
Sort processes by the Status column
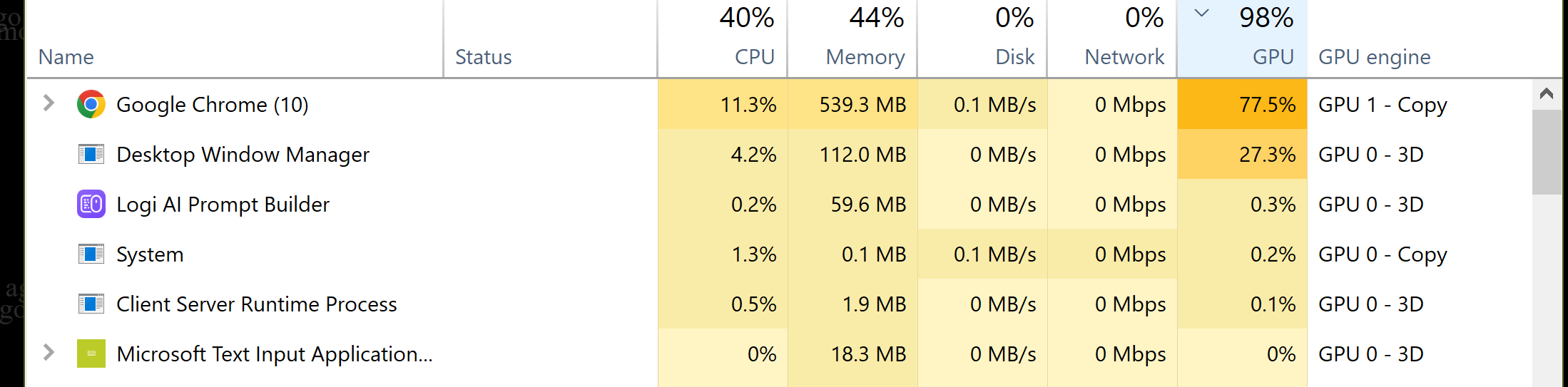point(483,57)
